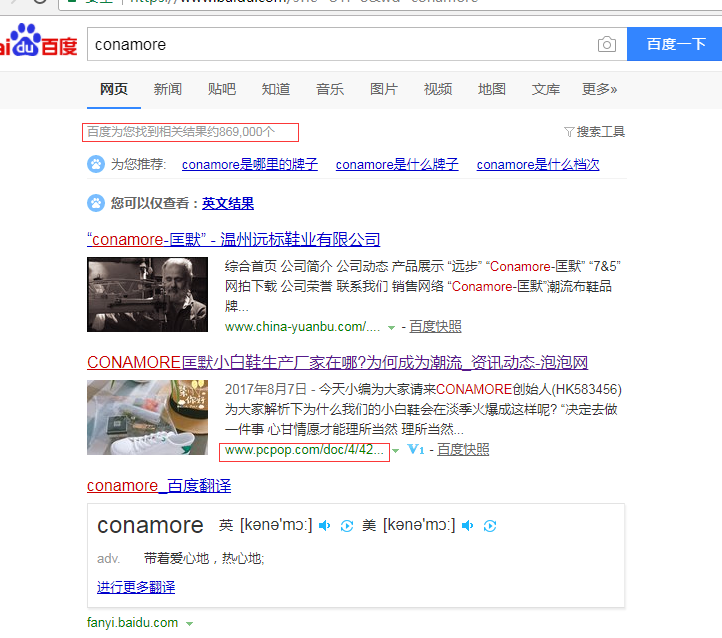Image resolution: width=722 pixels, height=638 pixels.
Task: Open 百度快照 for pcpop result
Action: pyautogui.click(x=463, y=450)
